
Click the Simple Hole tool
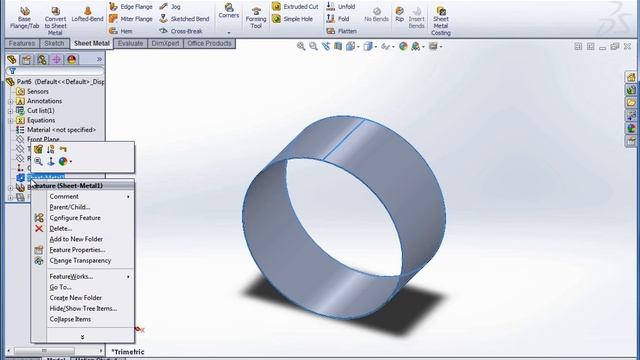pyautogui.click(x=292, y=19)
